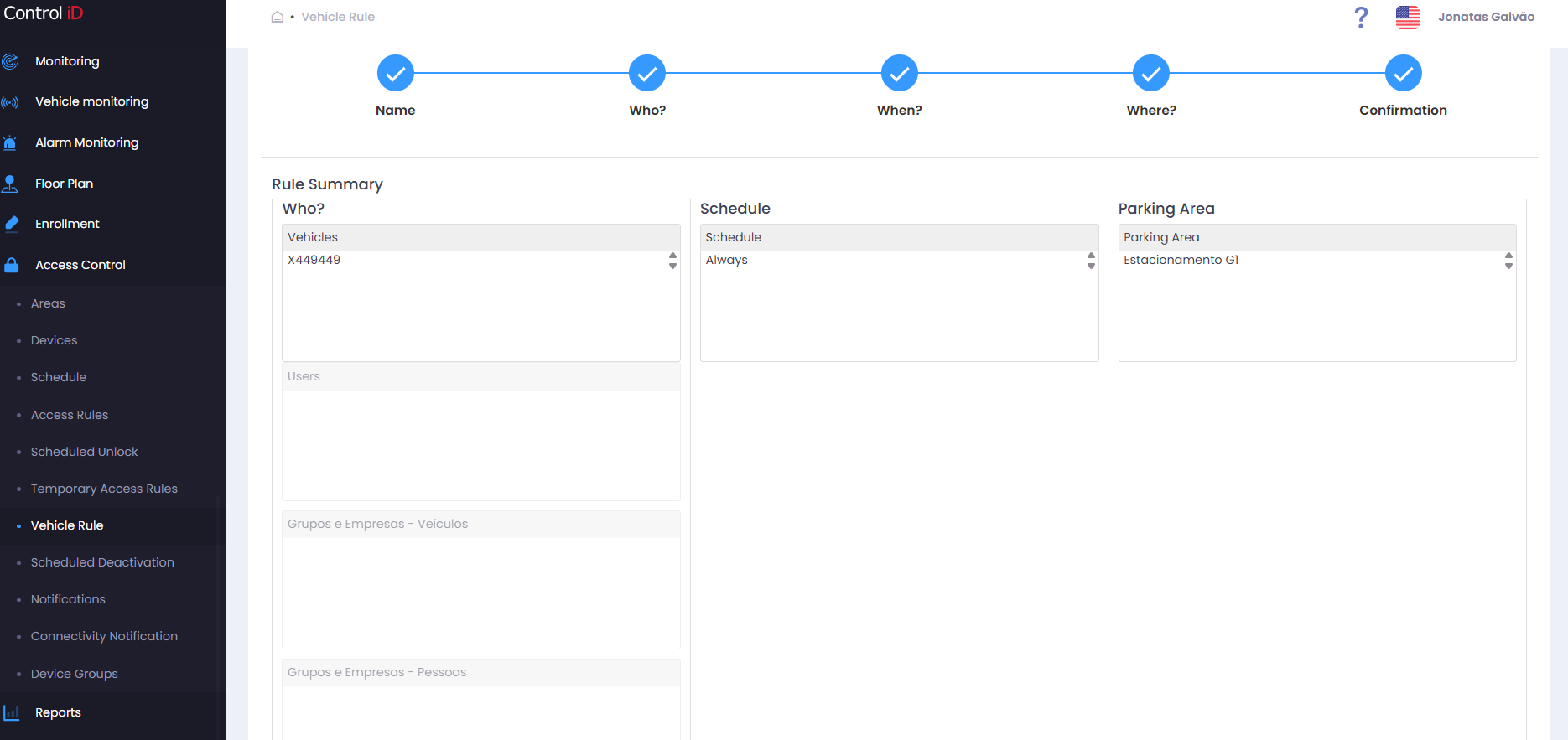Click the Alarm Monitoring siren icon
The image size is (1568, 740).
[x=10, y=142]
